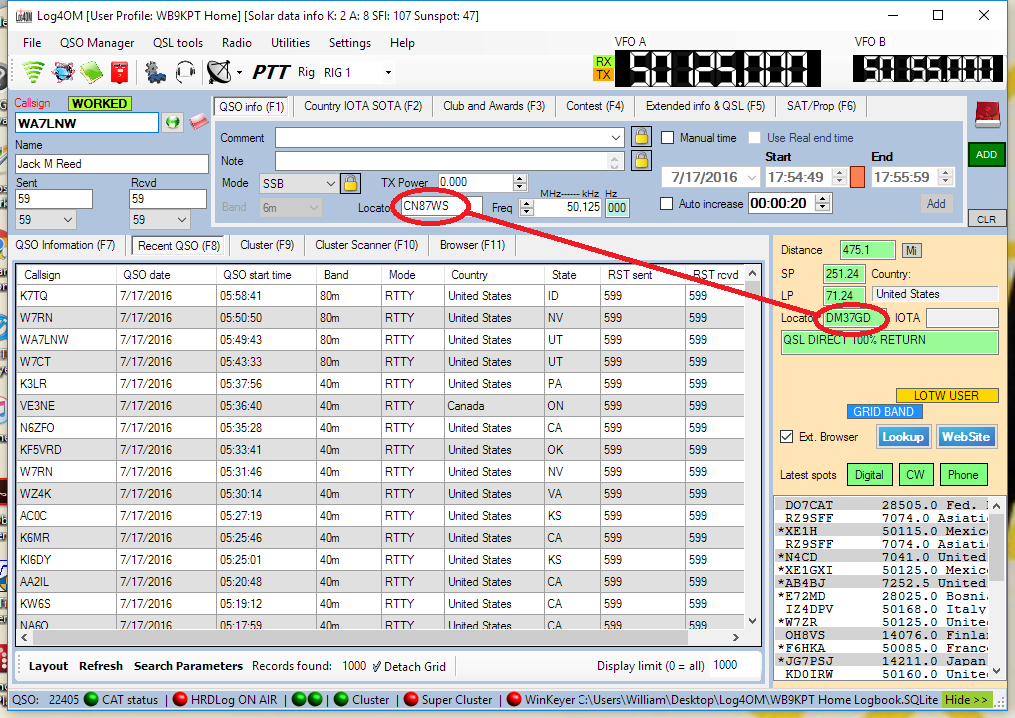Viewport: 1015px width, 718px height.
Task: Toggle the lock icon next to Note
Action: pos(641,160)
